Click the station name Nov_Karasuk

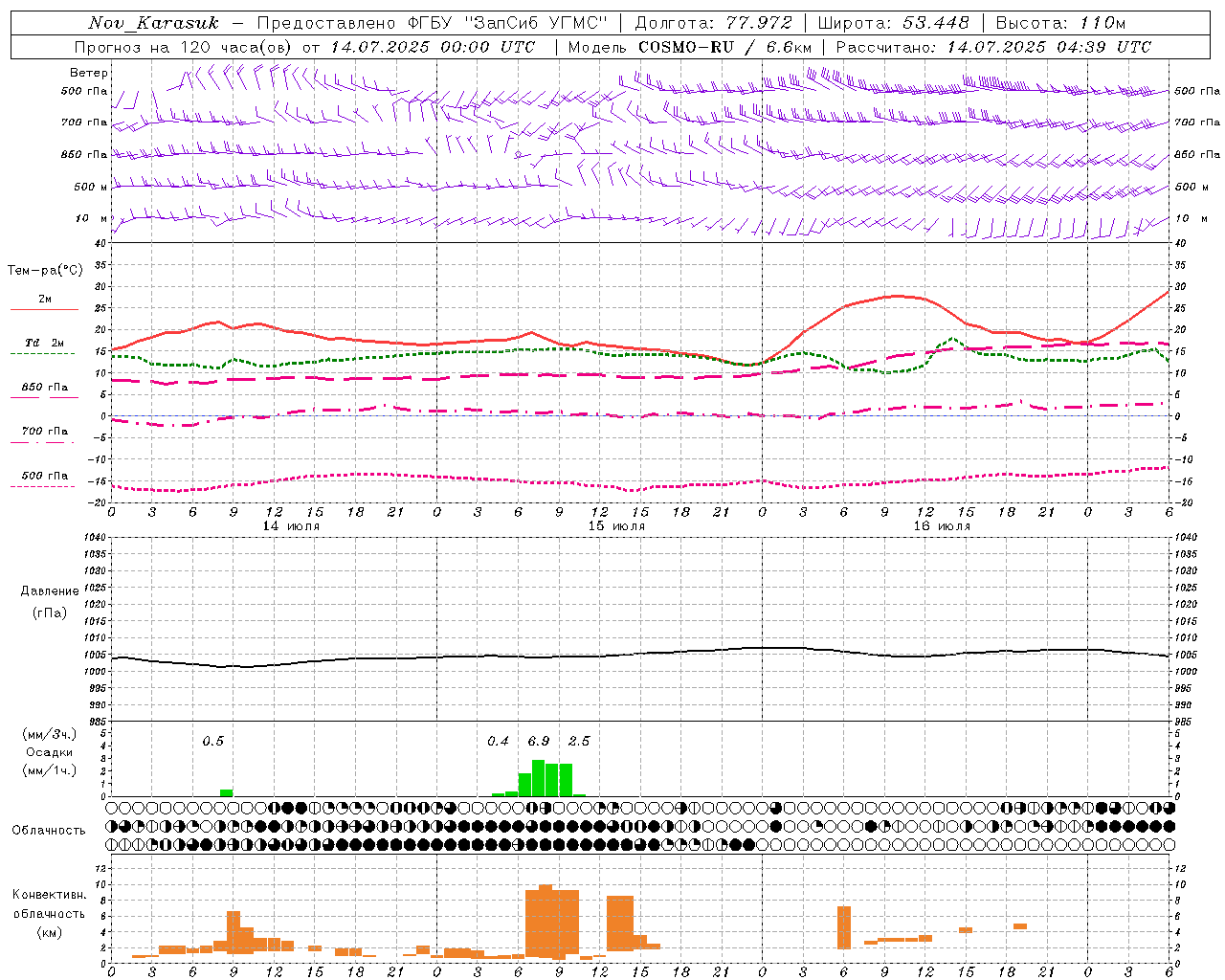tap(154, 23)
